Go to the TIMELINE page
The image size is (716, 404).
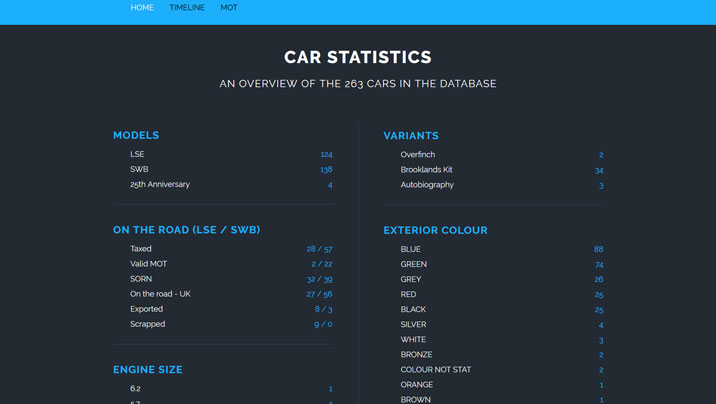click(x=187, y=8)
